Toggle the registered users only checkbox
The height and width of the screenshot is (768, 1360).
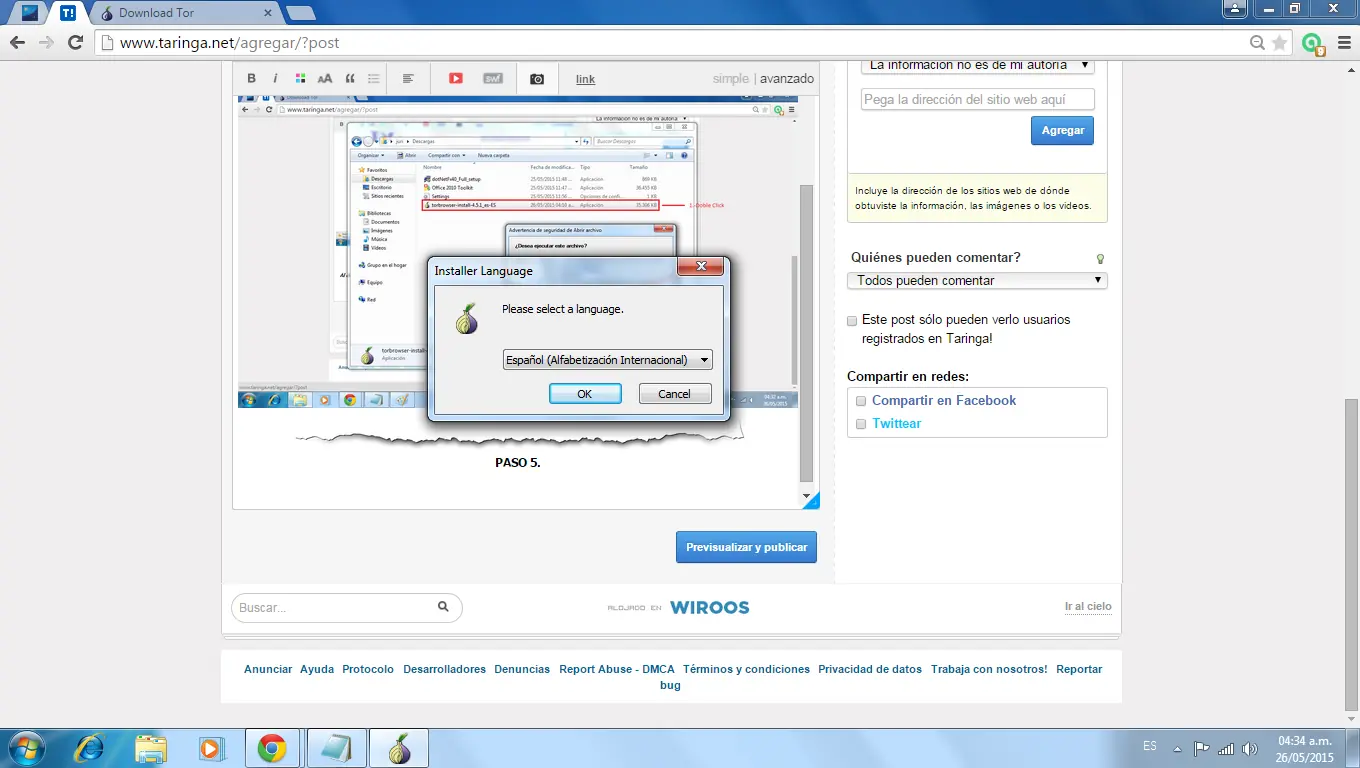[x=852, y=321]
